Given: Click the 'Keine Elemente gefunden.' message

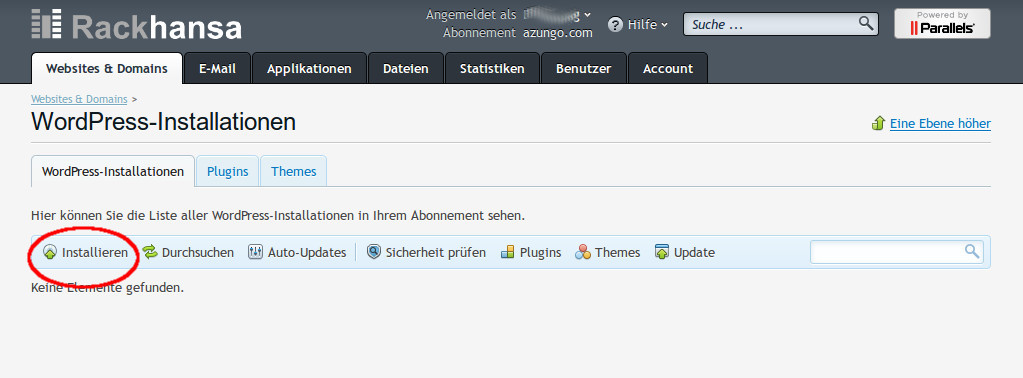Looking at the screenshot, I should tap(108, 287).
